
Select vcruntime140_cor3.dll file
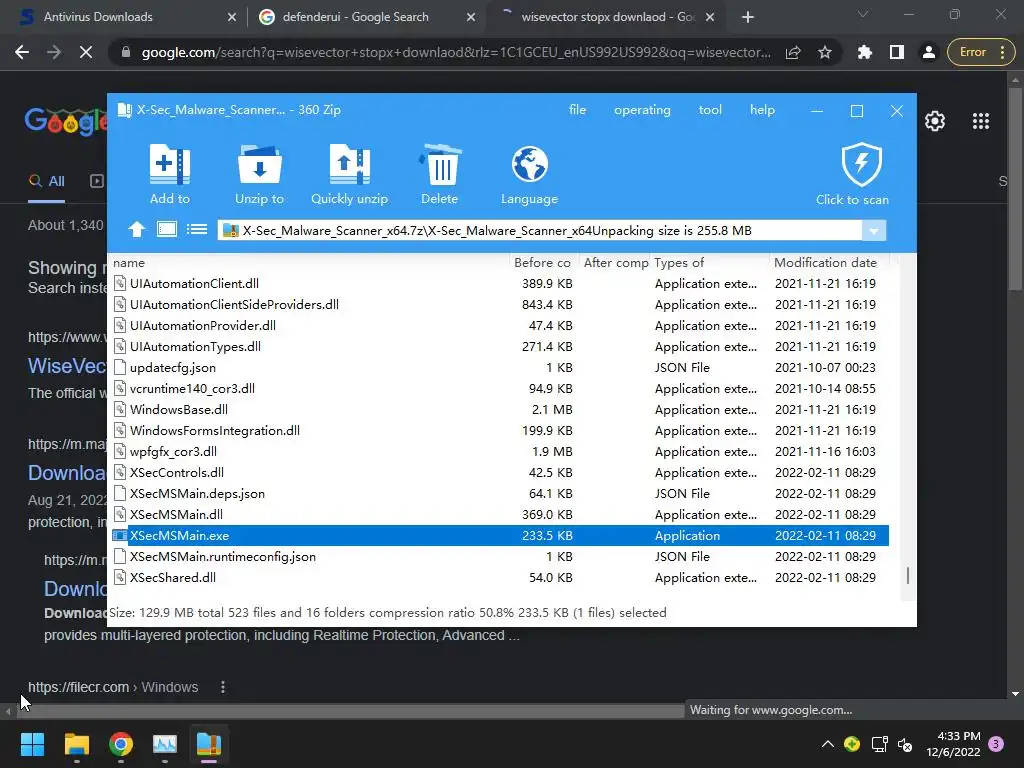(500, 389)
